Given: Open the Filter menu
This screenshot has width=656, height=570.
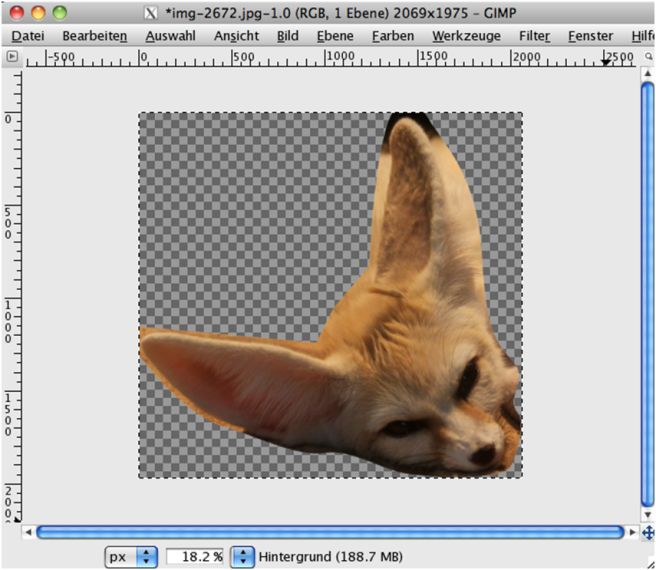Looking at the screenshot, I should [535, 36].
